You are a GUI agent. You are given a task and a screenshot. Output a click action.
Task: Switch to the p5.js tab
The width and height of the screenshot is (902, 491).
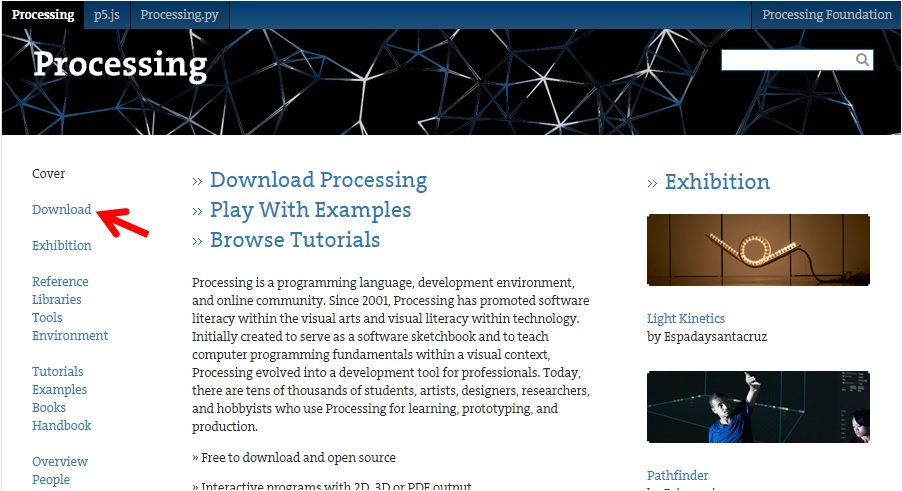click(x=107, y=14)
